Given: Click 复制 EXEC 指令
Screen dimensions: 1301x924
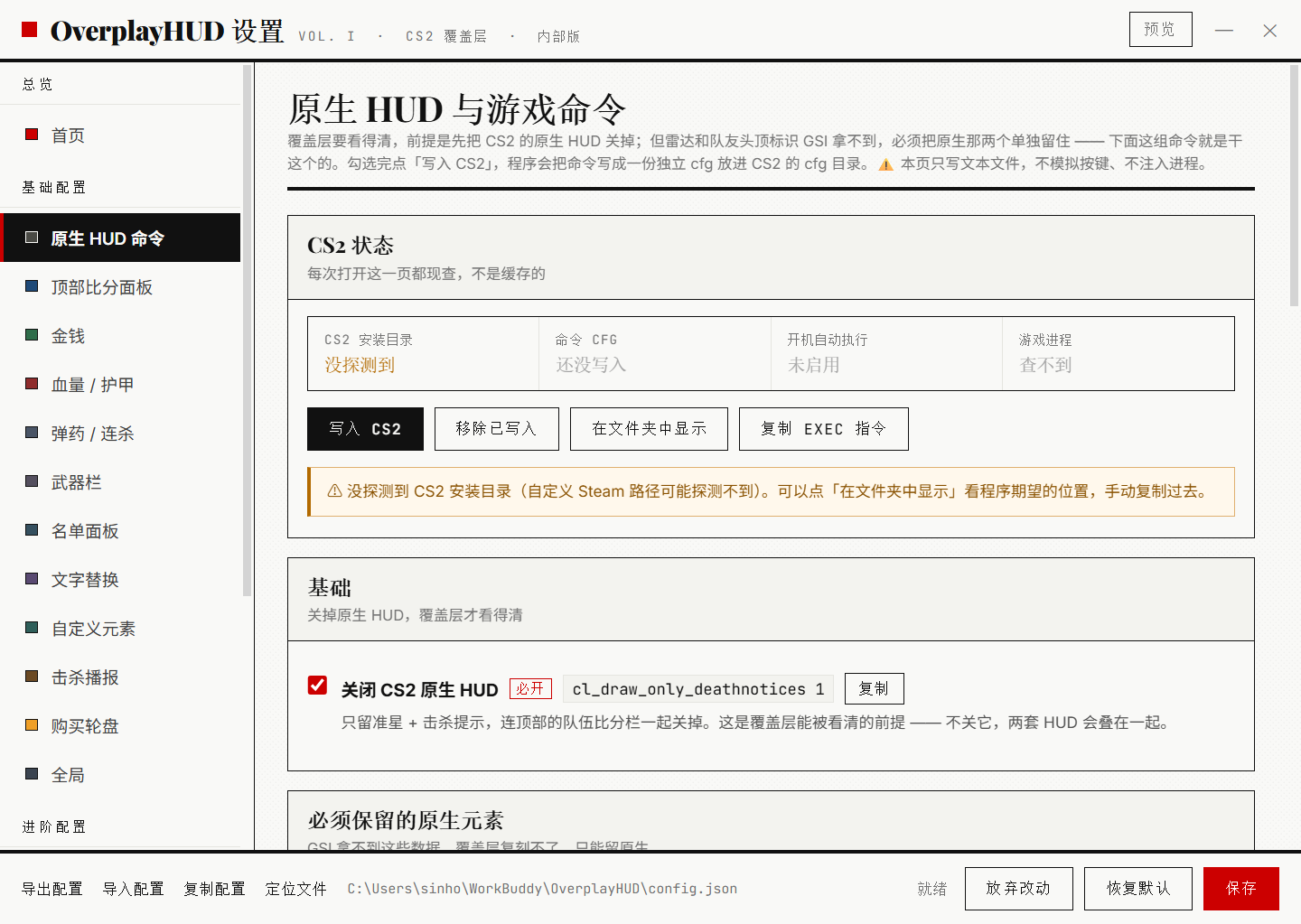Looking at the screenshot, I should 824,429.
